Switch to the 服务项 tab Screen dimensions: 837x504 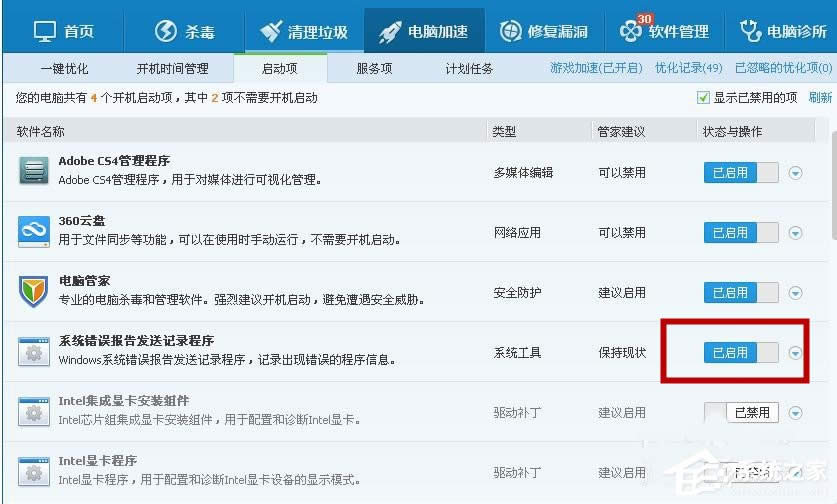tap(374, 68)
